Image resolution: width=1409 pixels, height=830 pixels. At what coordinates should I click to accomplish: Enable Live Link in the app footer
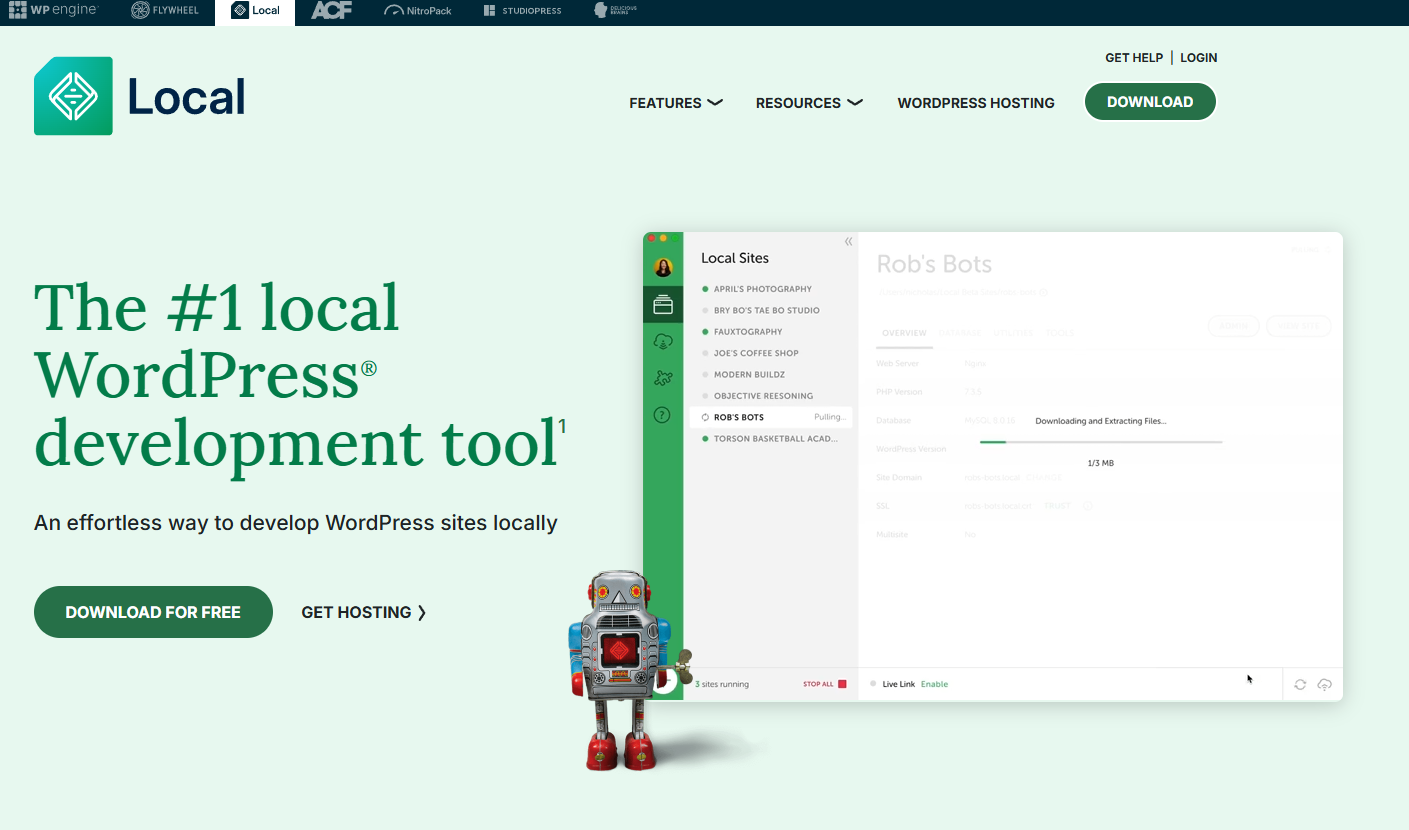click(x=934, y=684)
